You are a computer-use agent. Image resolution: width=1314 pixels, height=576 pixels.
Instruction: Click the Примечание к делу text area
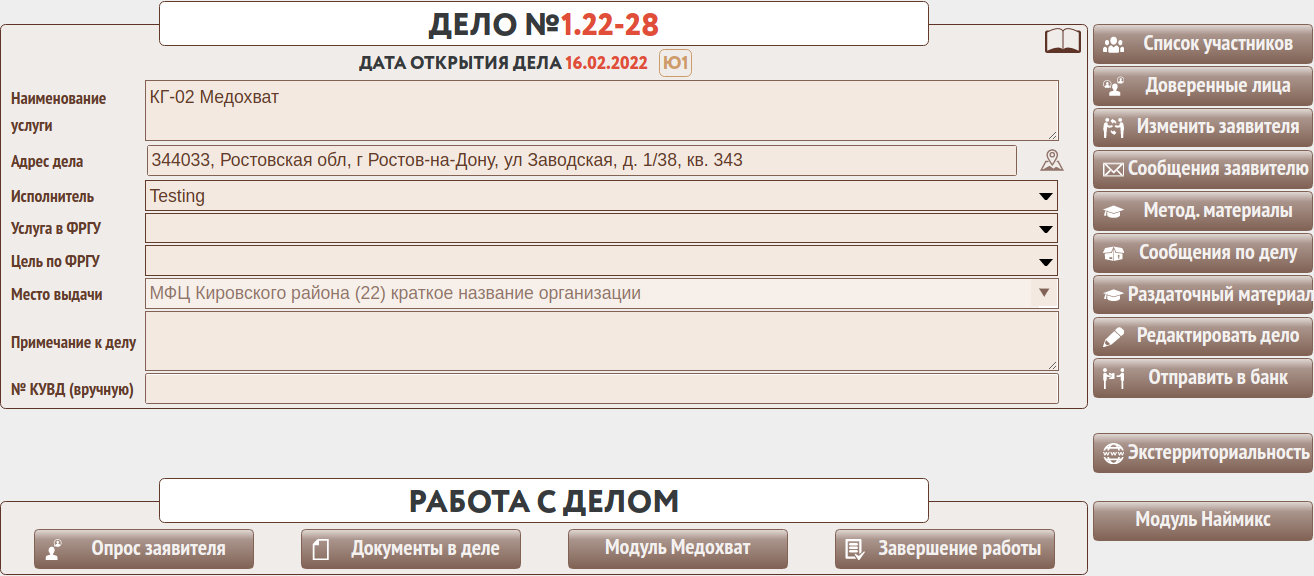(601, 341)
